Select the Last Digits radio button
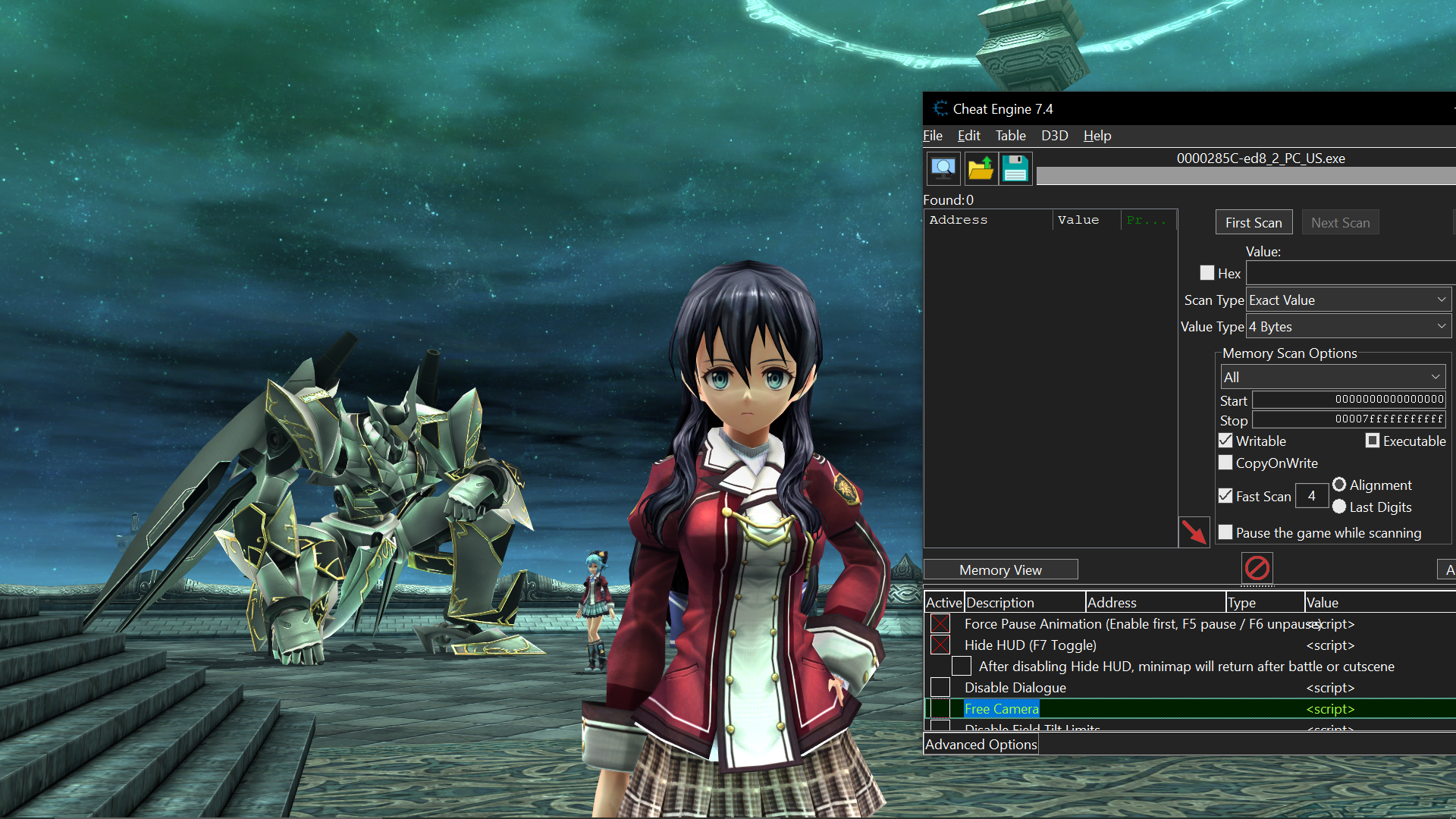Image resolution: width=1456 pixels, height=819 pixels. point(1339,507)
